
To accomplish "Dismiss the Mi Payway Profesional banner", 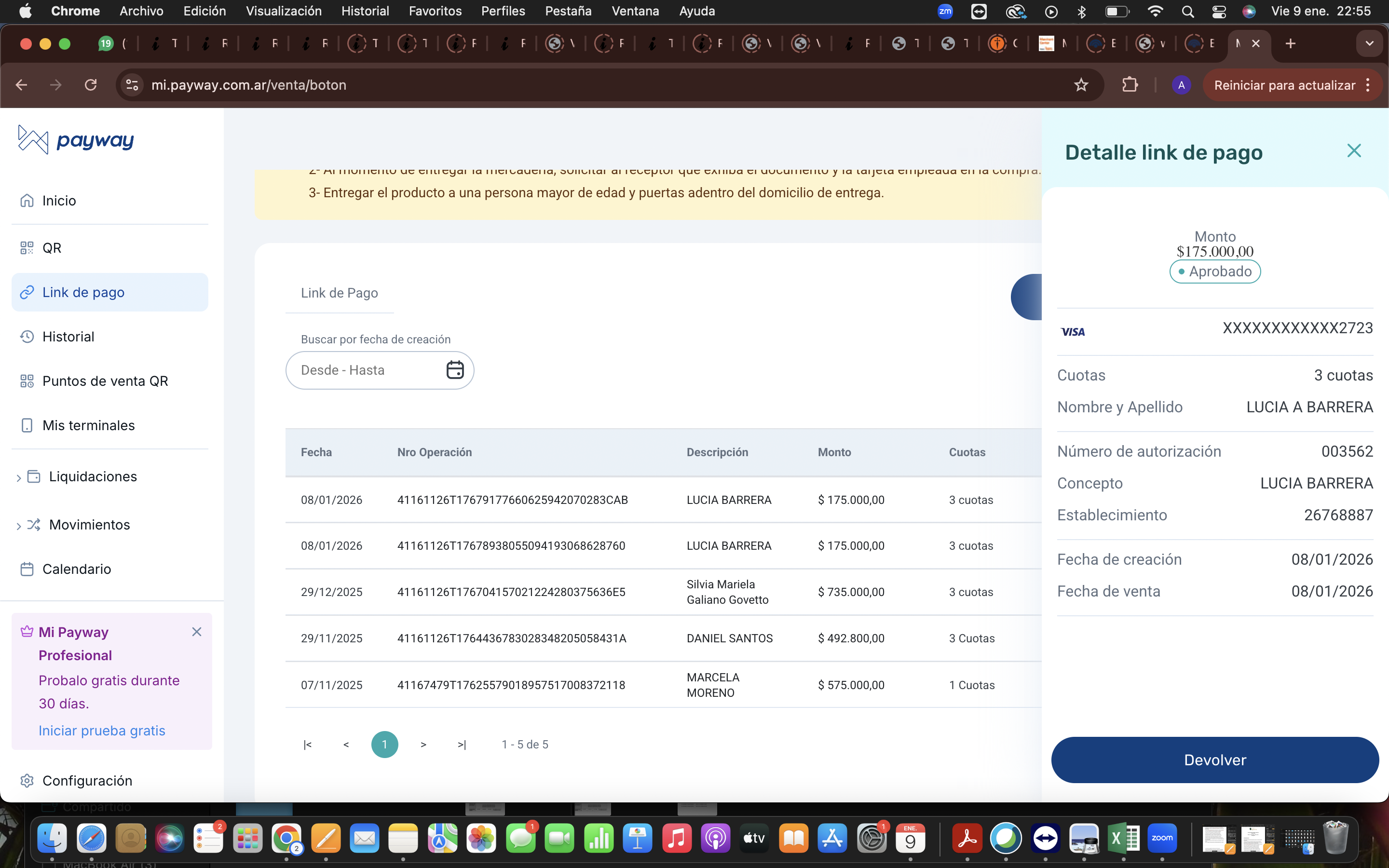I will (196, 632).
